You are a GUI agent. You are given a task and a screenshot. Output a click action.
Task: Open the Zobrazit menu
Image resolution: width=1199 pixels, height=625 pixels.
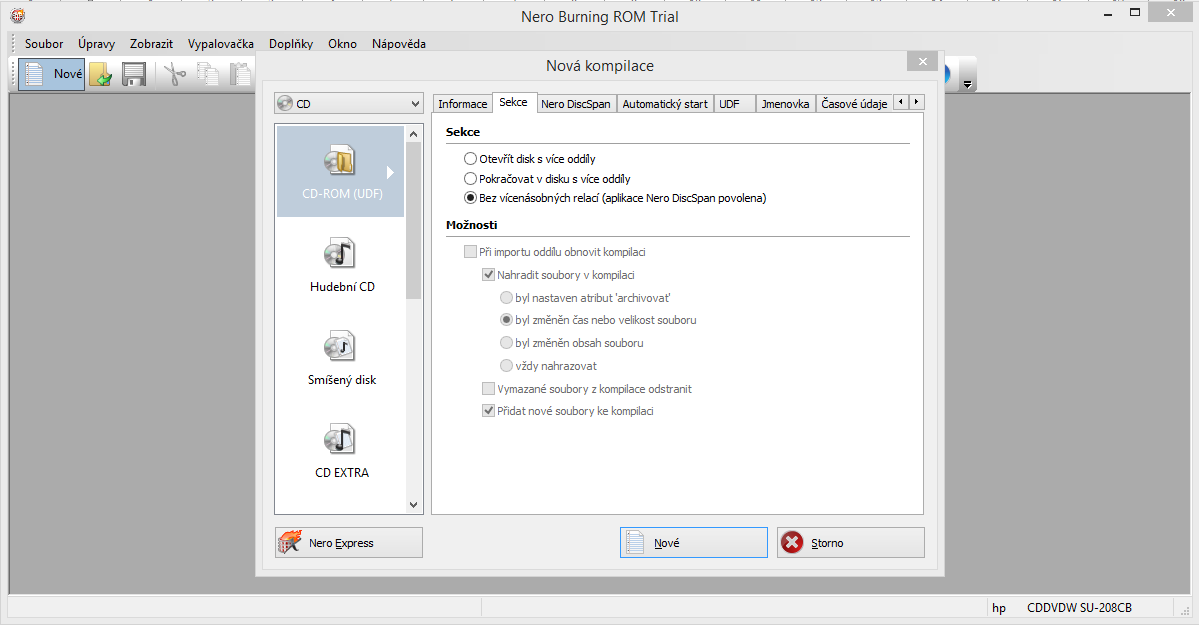click(x=151, y=44)
